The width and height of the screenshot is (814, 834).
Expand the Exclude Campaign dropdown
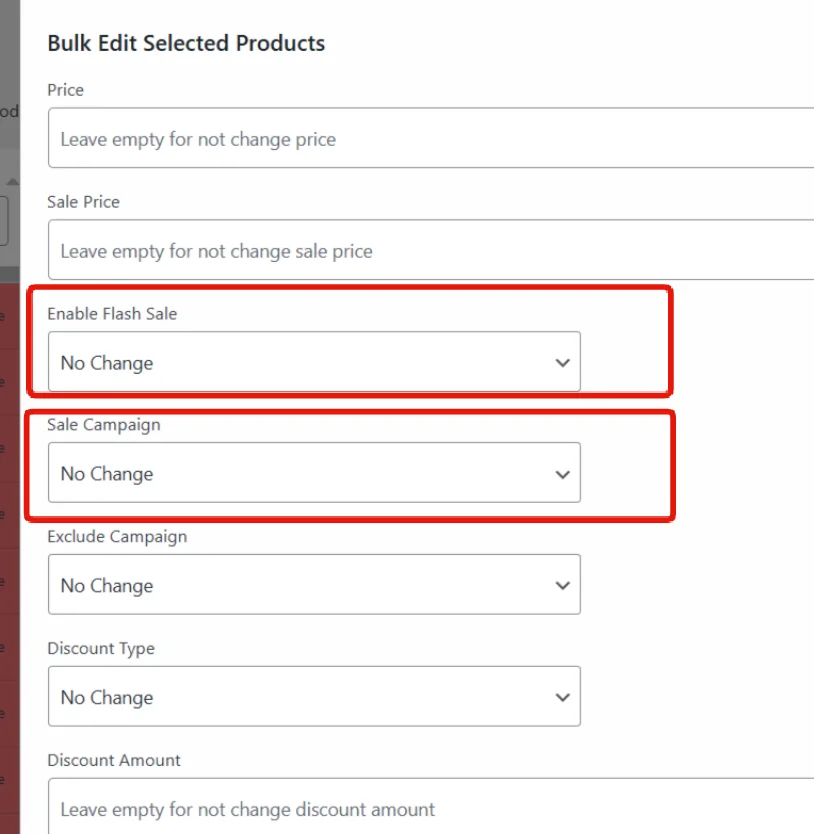coord(314,585)
